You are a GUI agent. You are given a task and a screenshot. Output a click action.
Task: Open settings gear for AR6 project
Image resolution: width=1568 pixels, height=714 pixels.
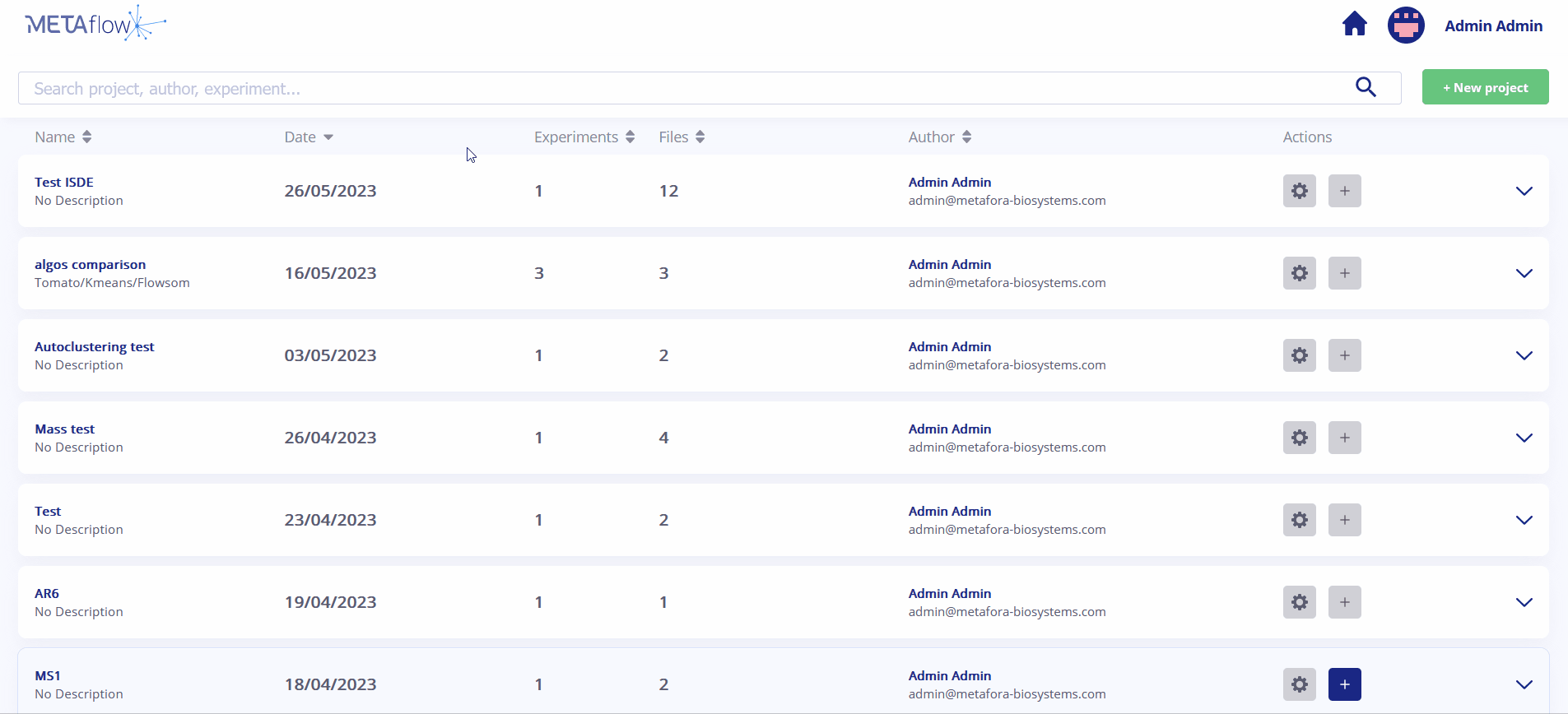(1299, 602)
